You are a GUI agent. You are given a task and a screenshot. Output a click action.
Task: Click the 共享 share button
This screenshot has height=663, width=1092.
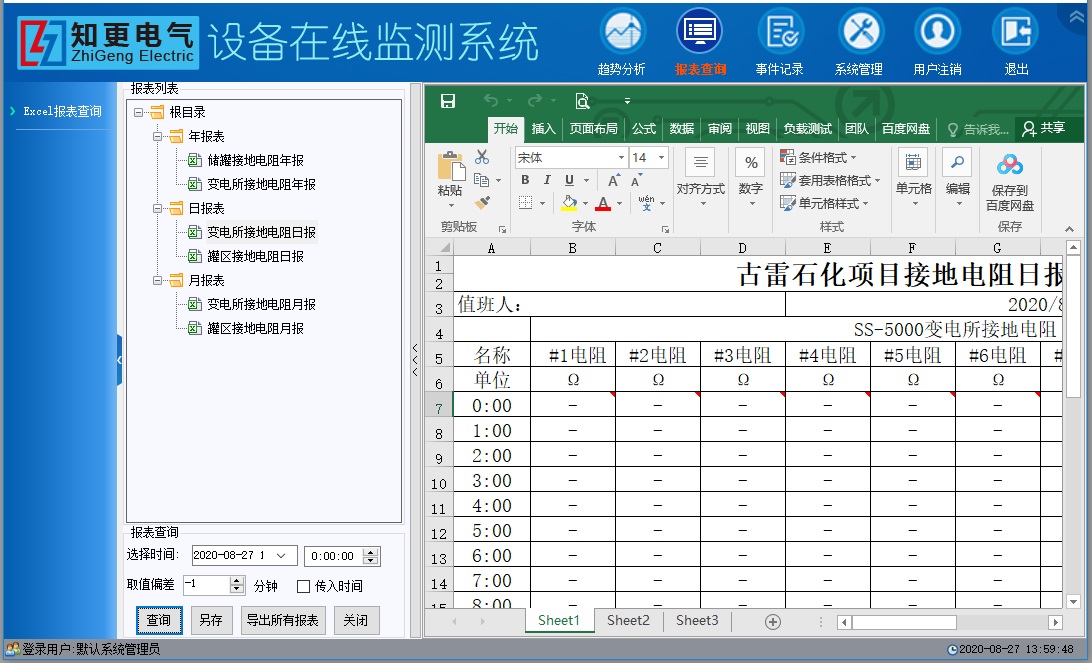pos(1043,128)
